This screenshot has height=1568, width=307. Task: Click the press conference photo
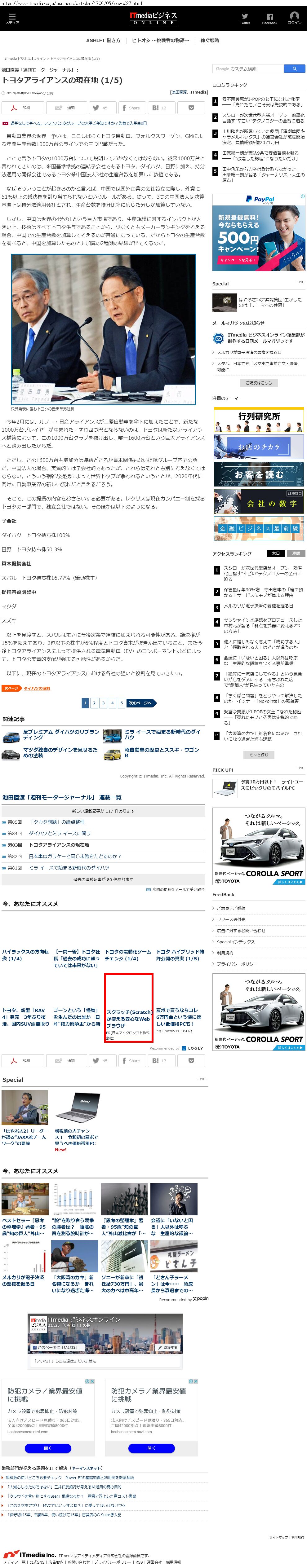[x=104, y=329]
